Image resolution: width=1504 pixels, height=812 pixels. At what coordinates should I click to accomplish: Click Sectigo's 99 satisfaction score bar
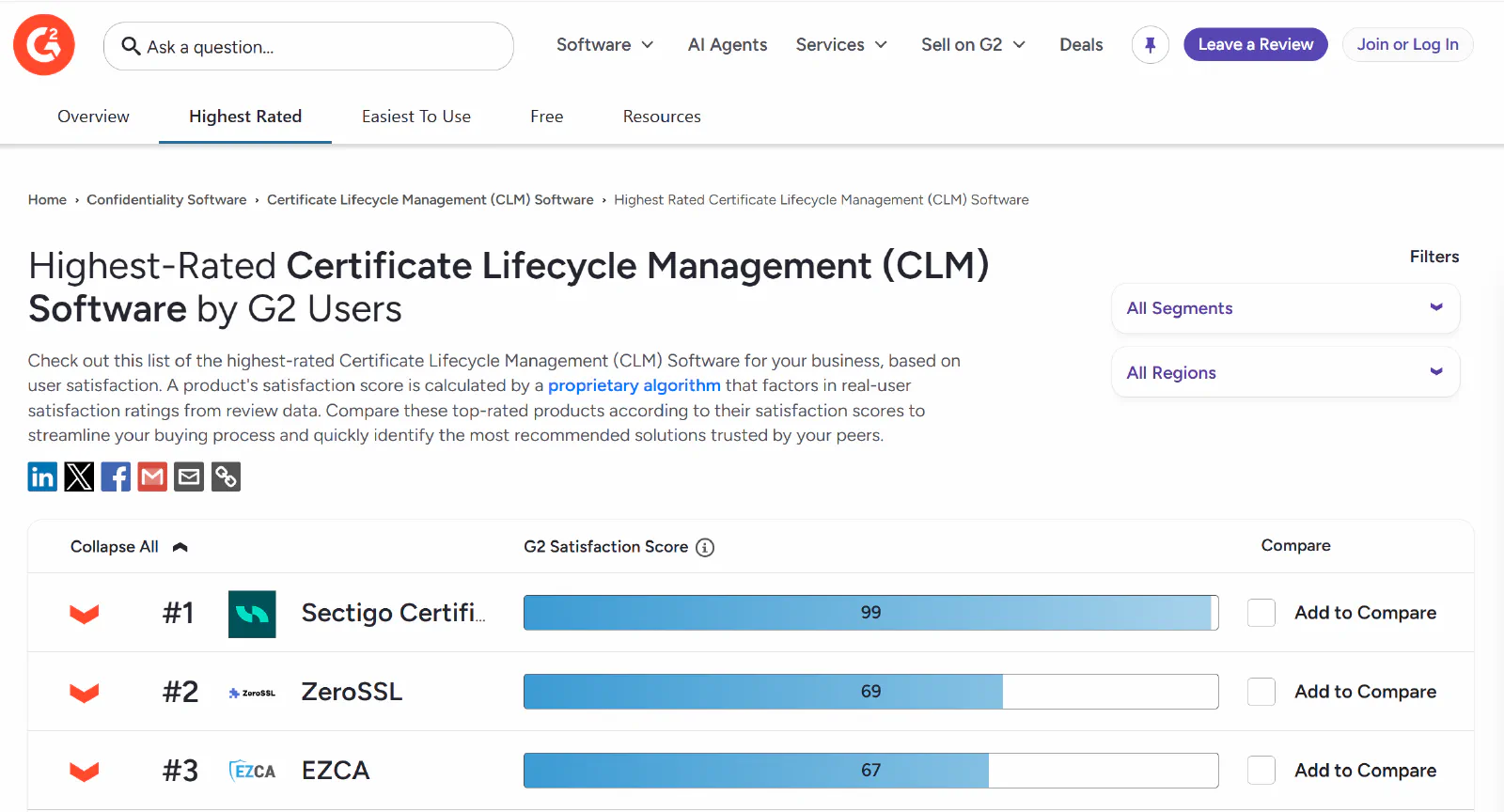click(870, 613)
